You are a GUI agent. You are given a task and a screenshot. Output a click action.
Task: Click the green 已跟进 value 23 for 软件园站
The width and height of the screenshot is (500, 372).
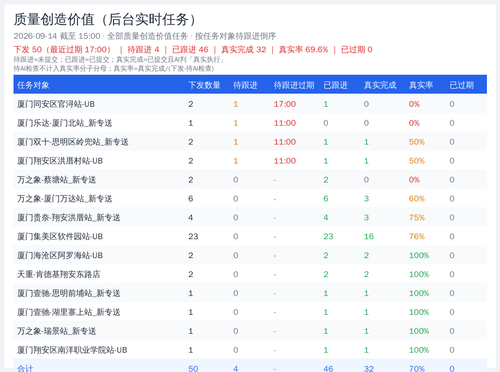point(328,237)
